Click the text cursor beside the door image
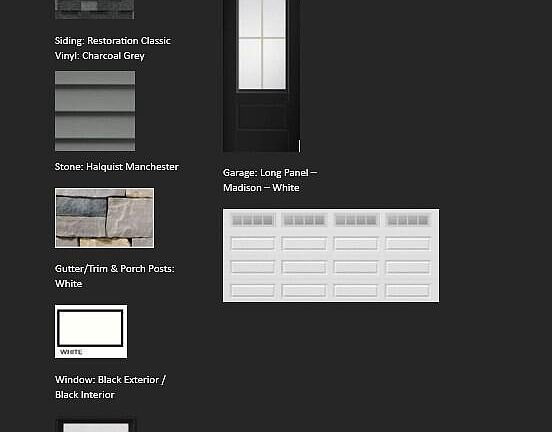This screenshot has width=552, height=432. coord(300,146)
